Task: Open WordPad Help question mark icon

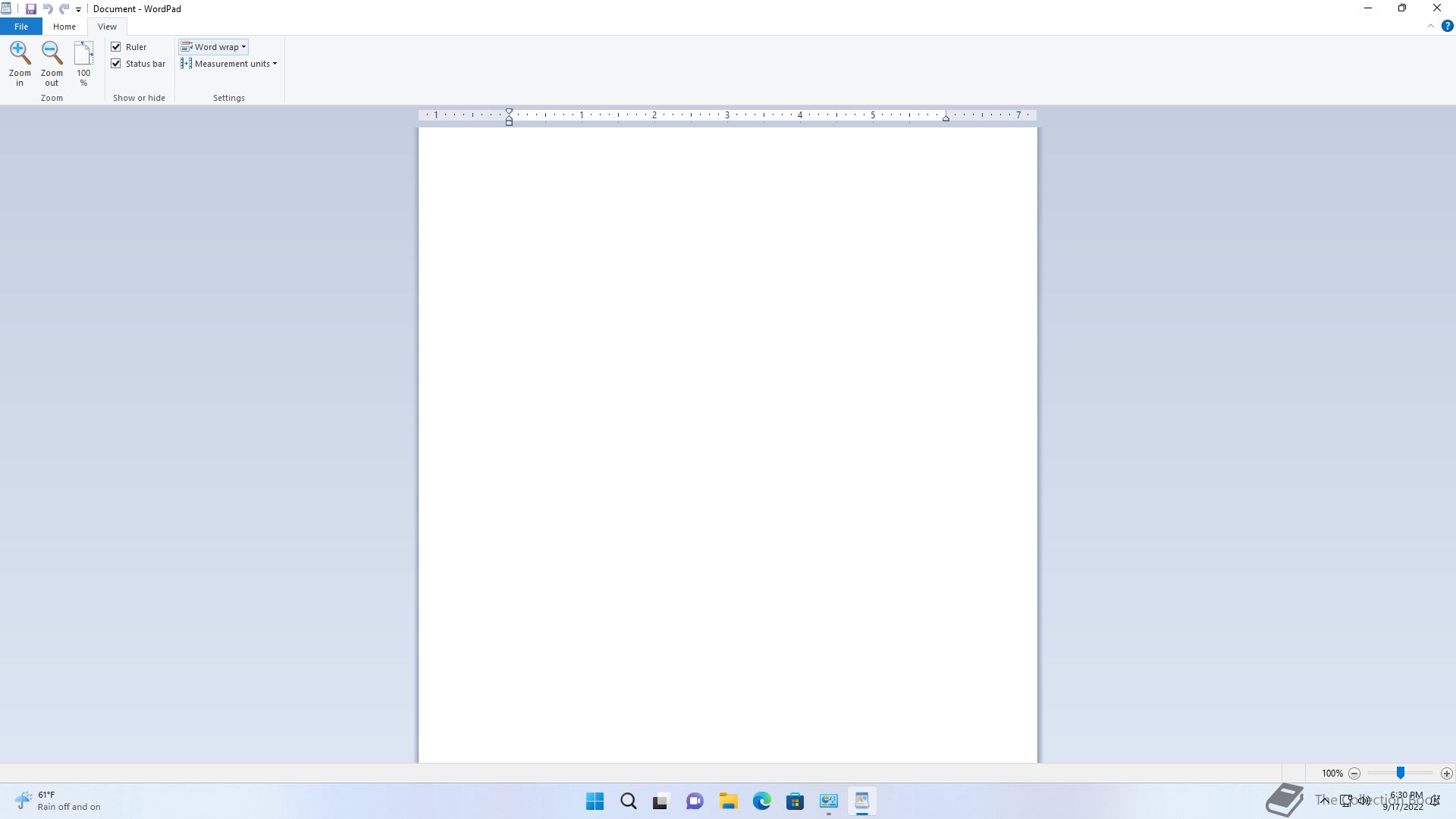Action: click(x=1447, y=26)
